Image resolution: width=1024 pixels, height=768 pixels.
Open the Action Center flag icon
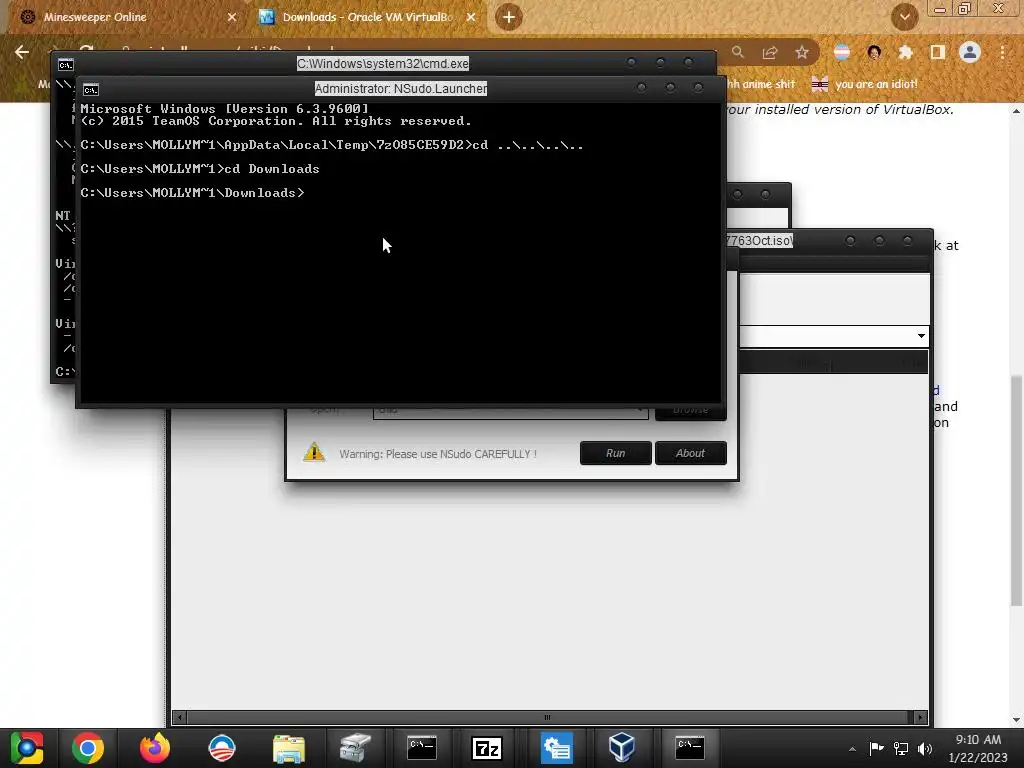pos(876,748)
